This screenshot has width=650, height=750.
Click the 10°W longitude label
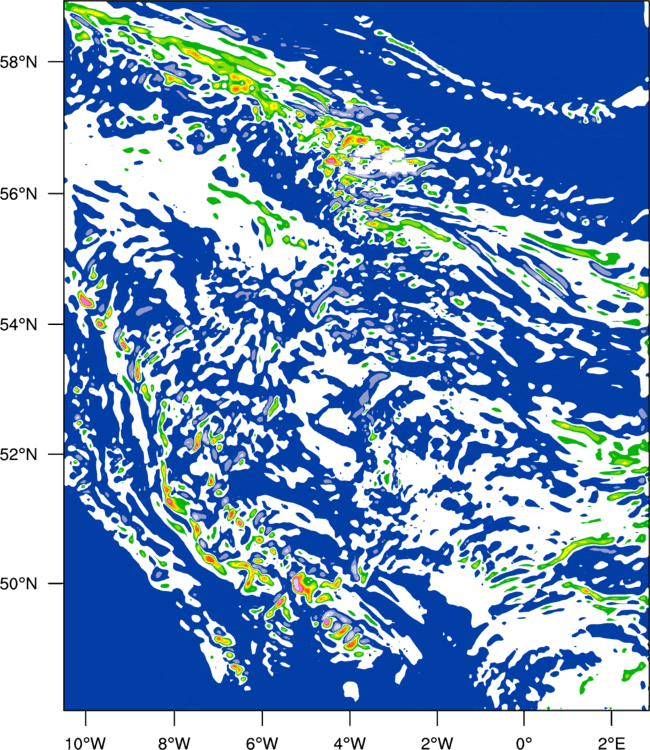86,743
